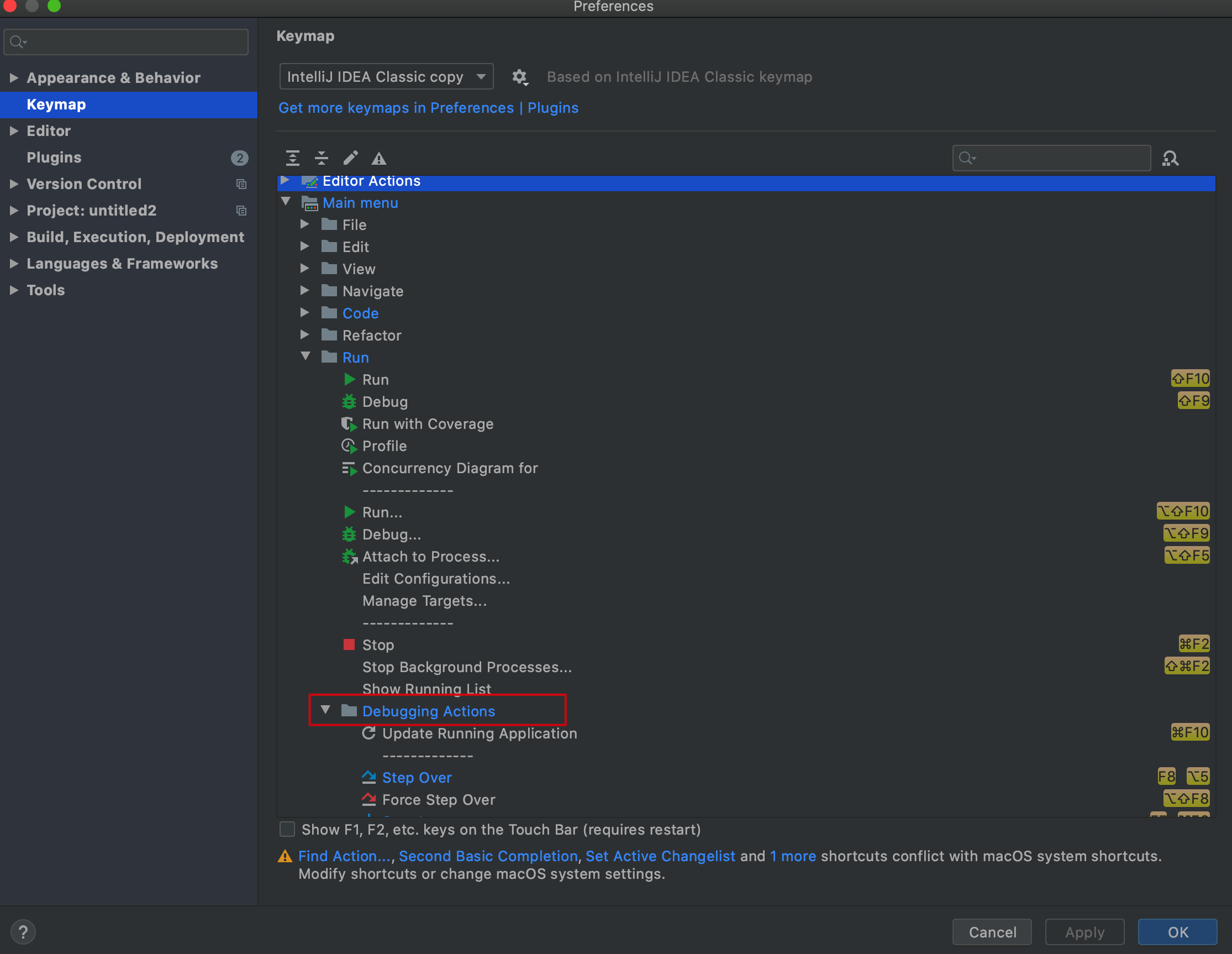The height and width of the screenshot is (954, 1232).
Task: Expand the Refactor folder
Action: 305,334
